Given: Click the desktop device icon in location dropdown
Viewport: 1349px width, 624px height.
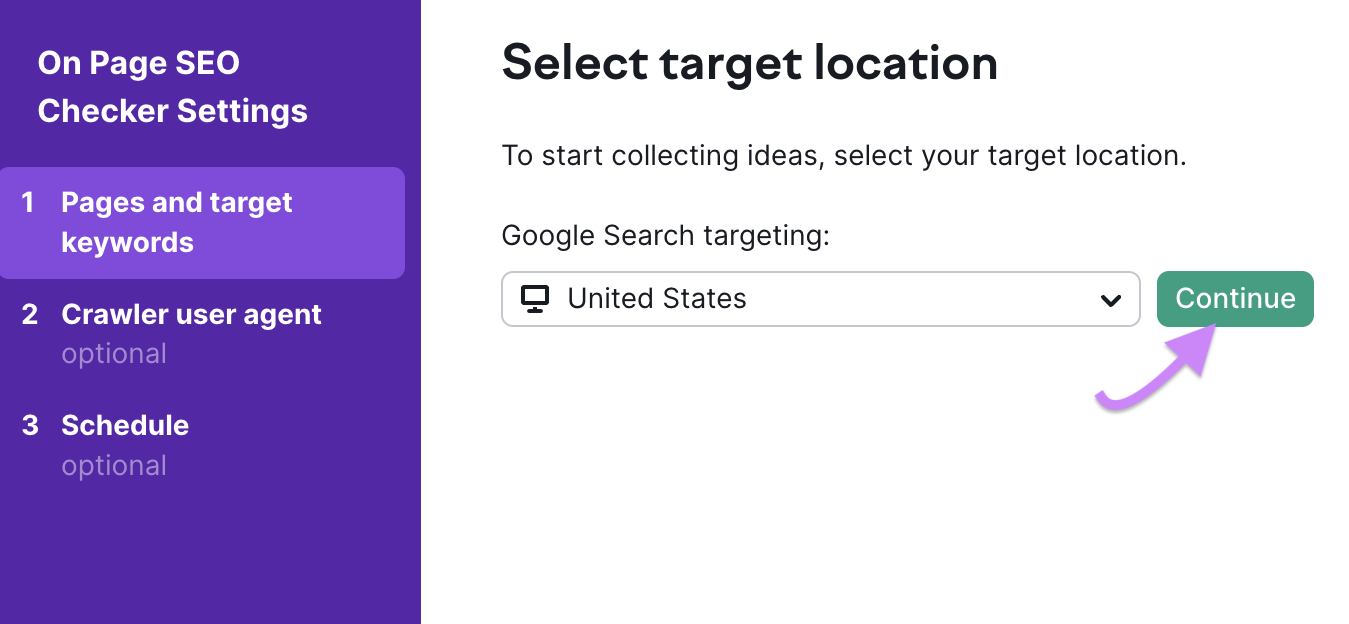Looking at the screenshot, I should pos(535,298).
